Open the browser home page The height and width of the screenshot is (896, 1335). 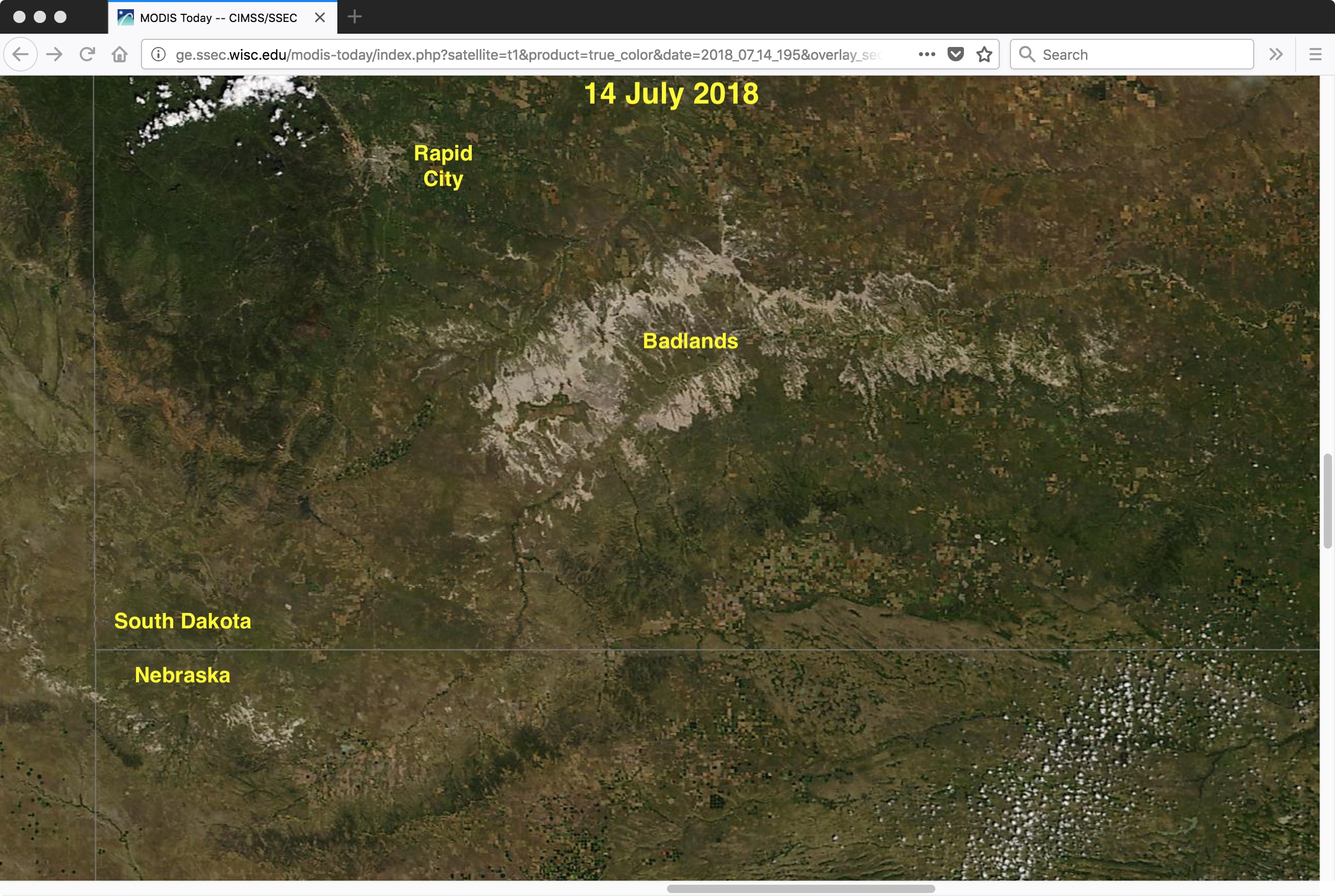click(x=120, y=54)
